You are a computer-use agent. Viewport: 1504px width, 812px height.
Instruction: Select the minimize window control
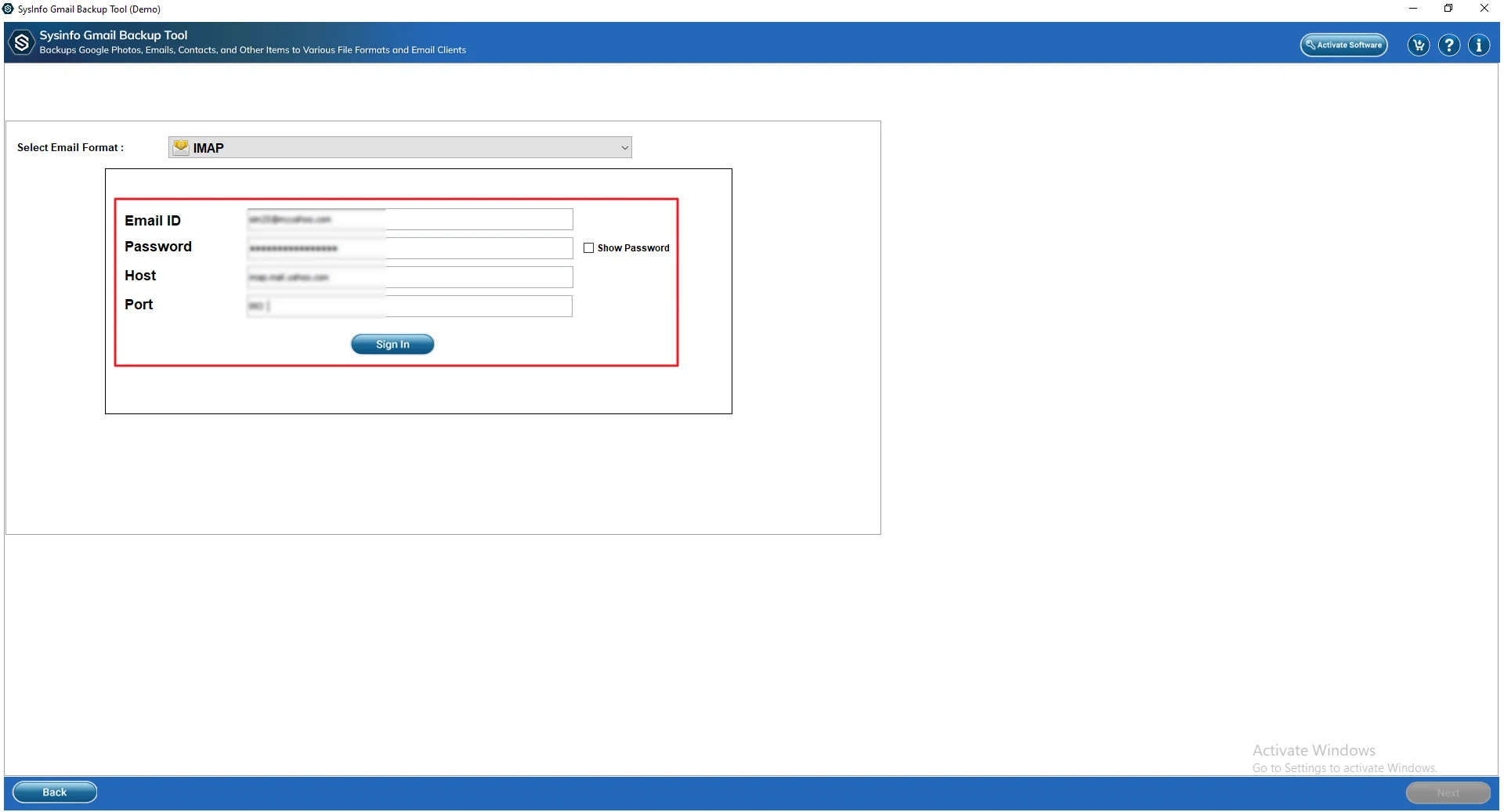[x=1412, y=9]
